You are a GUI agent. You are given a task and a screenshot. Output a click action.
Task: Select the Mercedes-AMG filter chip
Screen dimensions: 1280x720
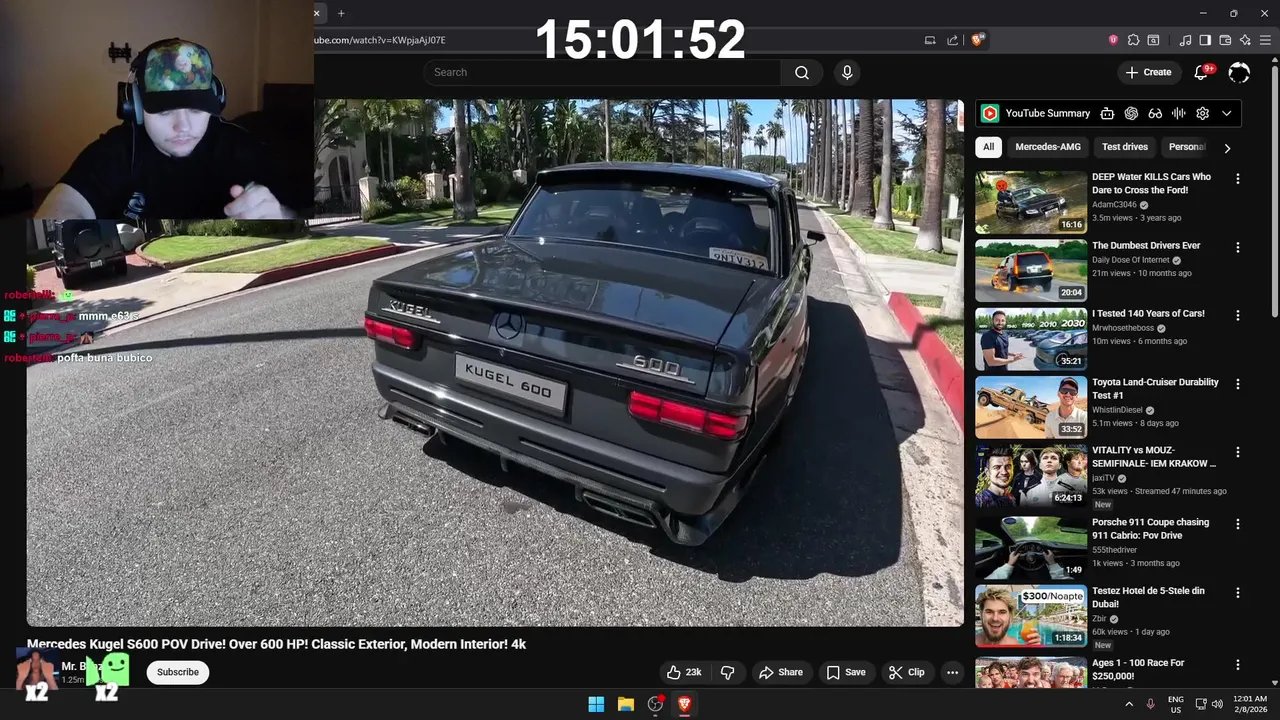click(1048, 147)
